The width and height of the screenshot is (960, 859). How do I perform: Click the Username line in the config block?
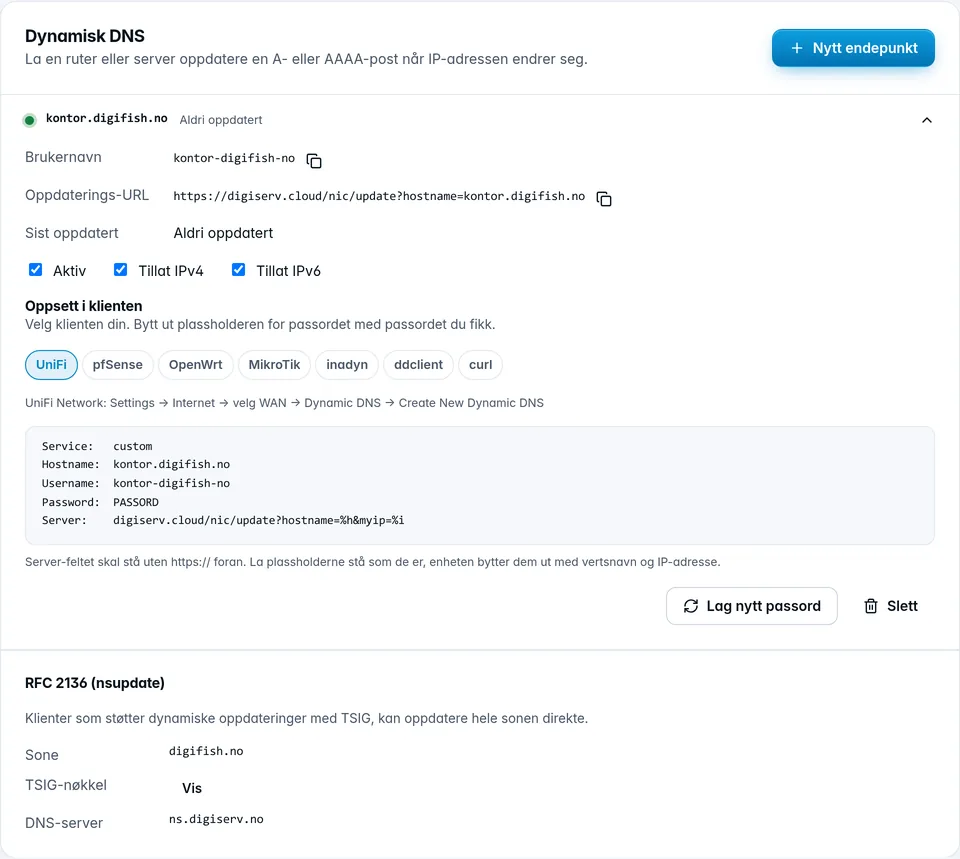pos(136,484)
